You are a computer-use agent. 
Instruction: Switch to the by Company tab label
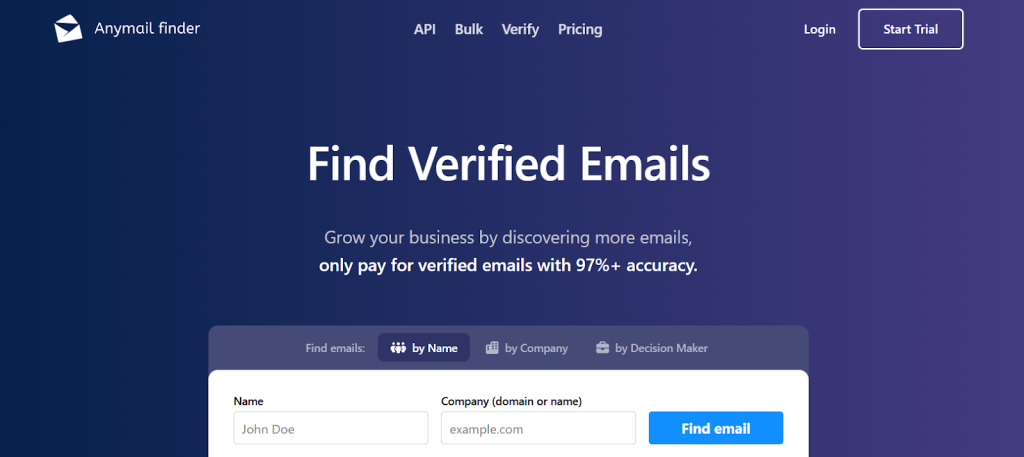pyautogui.click(x=536, y=348)
